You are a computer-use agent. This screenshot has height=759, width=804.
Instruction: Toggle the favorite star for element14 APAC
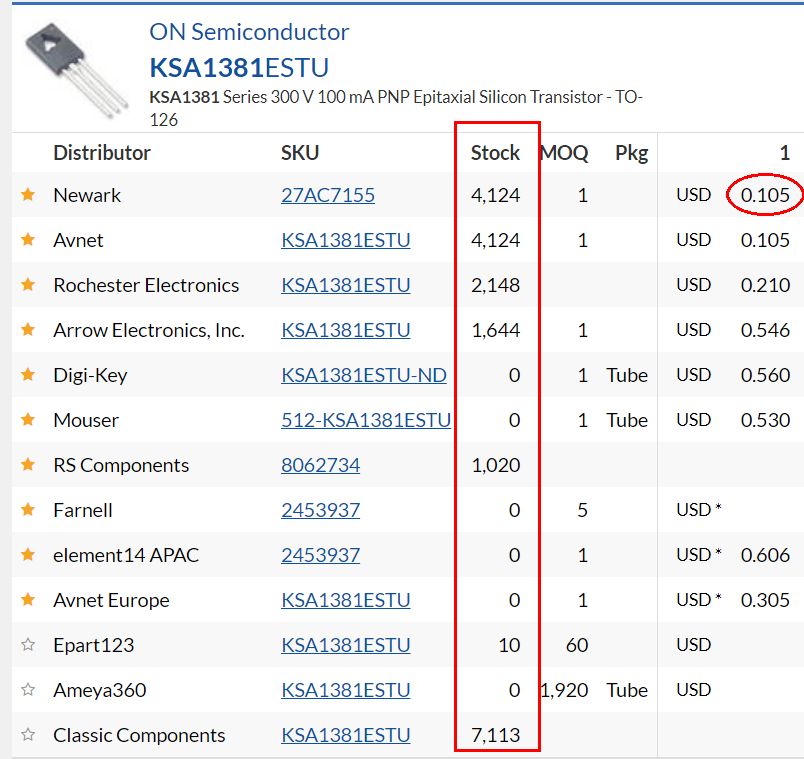(28, 555)
